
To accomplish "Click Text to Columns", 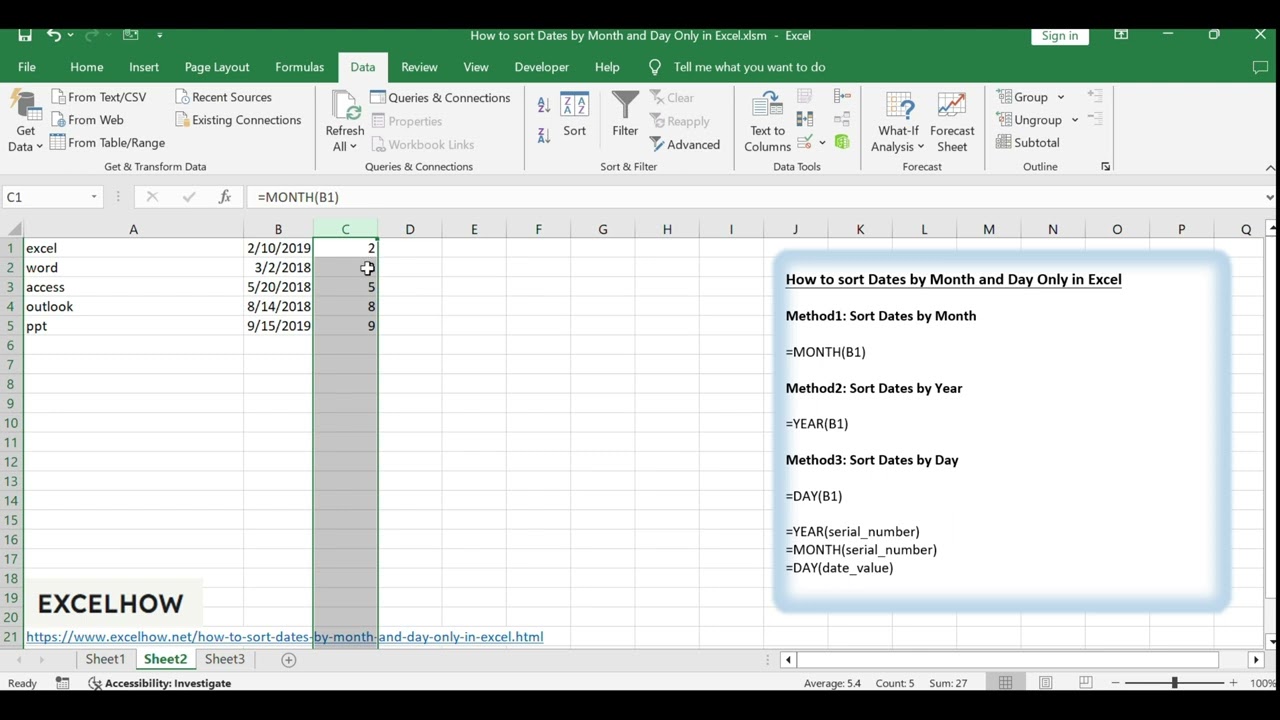I will 767,122.
